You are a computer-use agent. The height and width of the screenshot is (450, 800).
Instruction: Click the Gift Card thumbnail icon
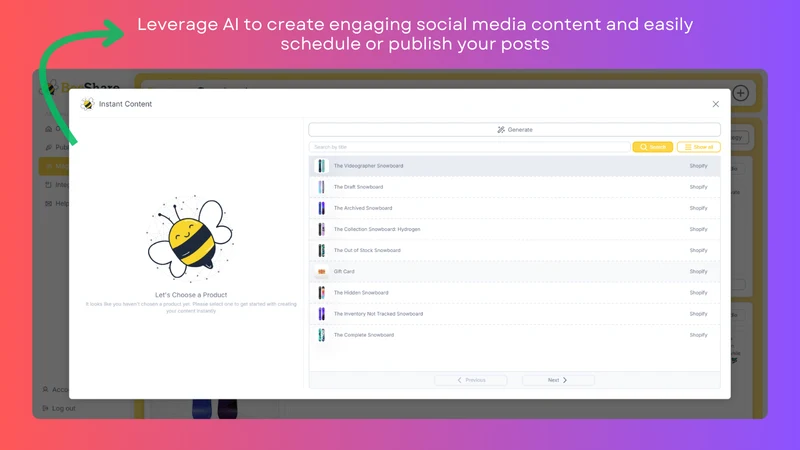pyautogui.click(x=321, y=271)
